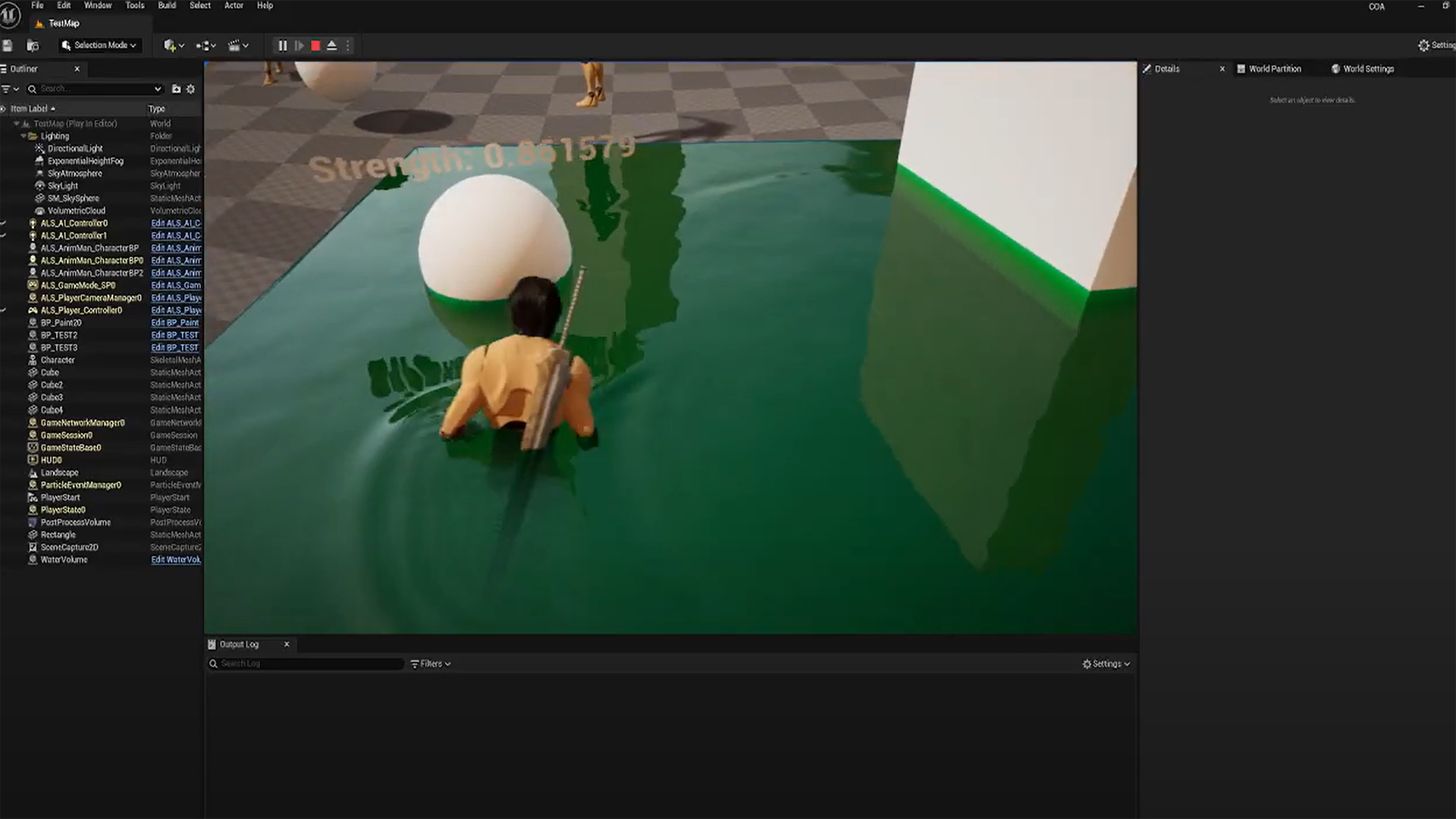1456x819 pixels.
Task: Open the Selection Mode dropdown
Action: click(99, 45)
